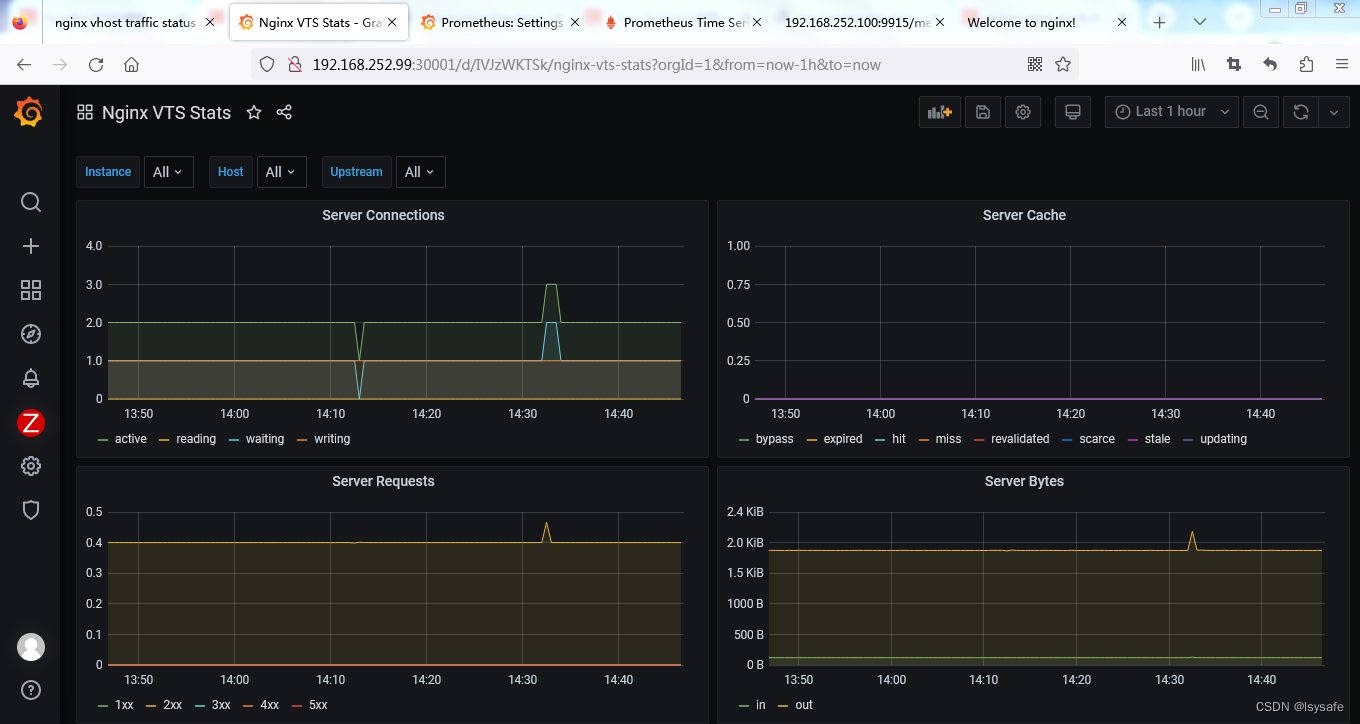Open the Zabbix red Z plugin icon
The image size is (1360, 724).
coord(31,423)
